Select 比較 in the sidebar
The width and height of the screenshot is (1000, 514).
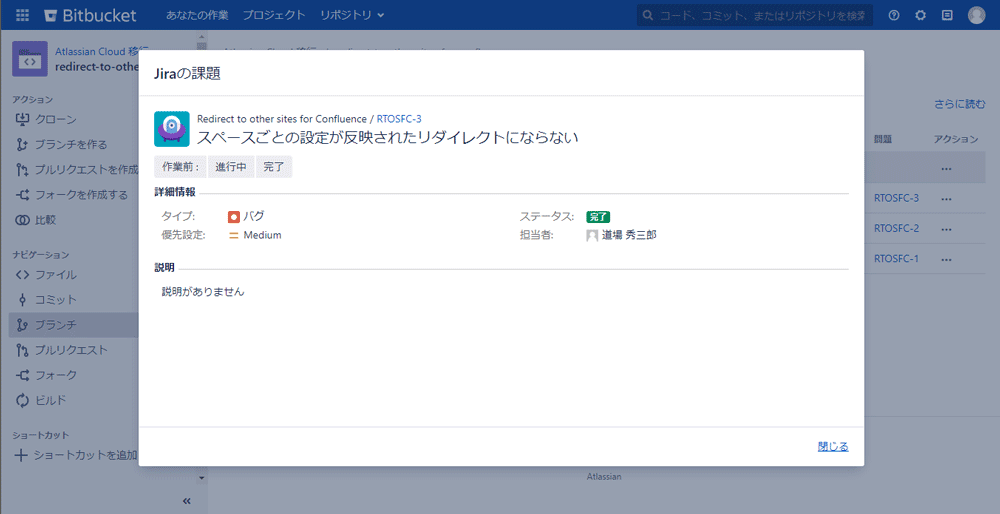tap(45, 220)
